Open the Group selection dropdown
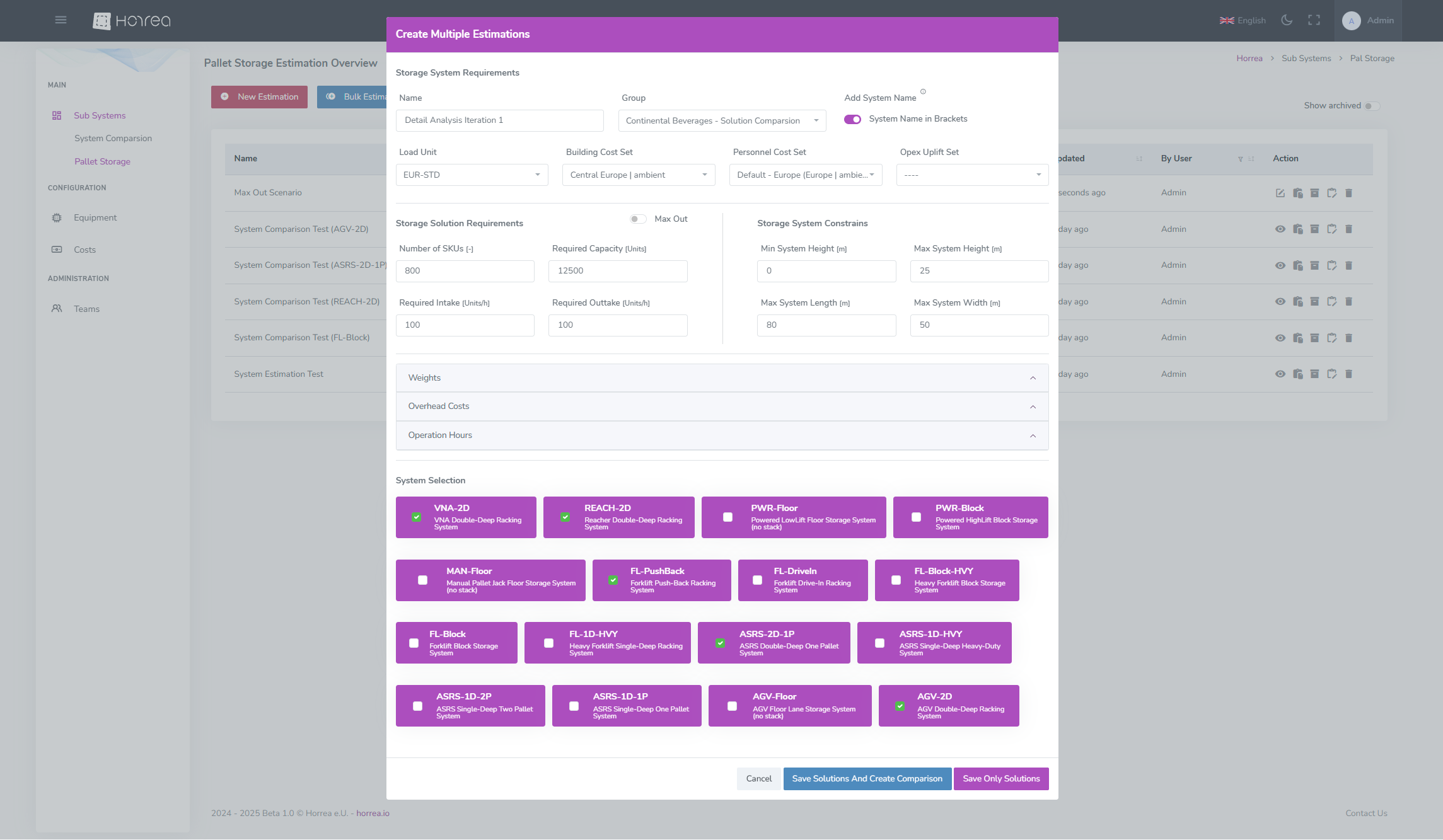Screen dimensions: 1443x840 pyautogui.click(x=721, y=120)
